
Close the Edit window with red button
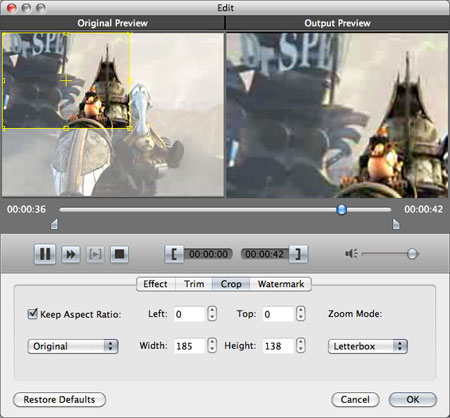(x=11, y=8)
